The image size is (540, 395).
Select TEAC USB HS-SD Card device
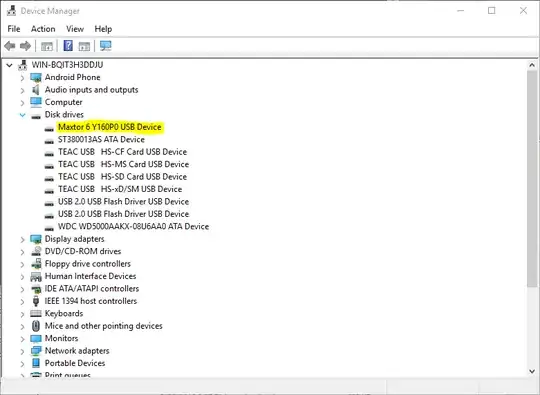click(122, 177)
